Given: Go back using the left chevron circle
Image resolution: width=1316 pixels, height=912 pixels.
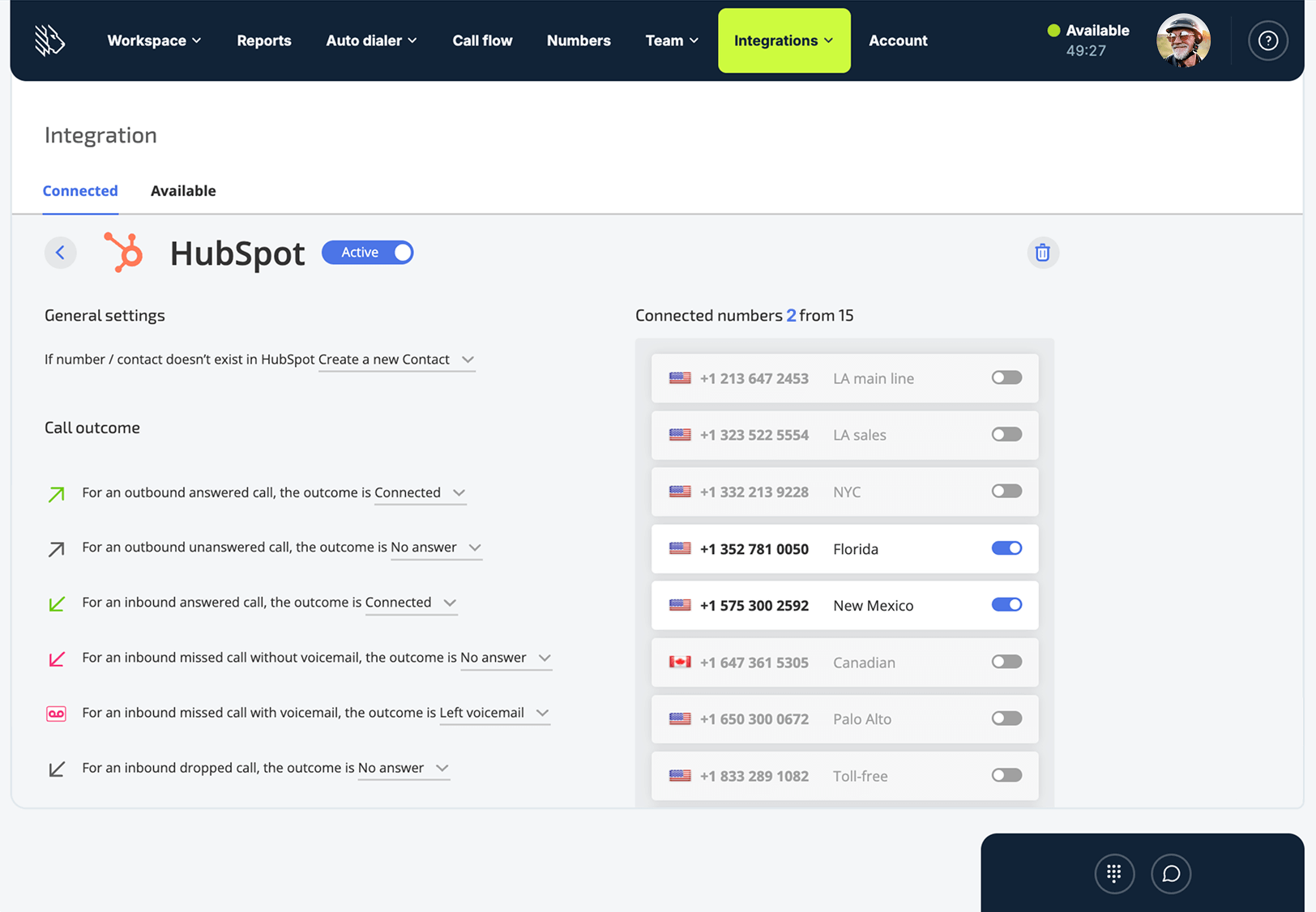Looking at the screenshot, I should pos(61,252).
